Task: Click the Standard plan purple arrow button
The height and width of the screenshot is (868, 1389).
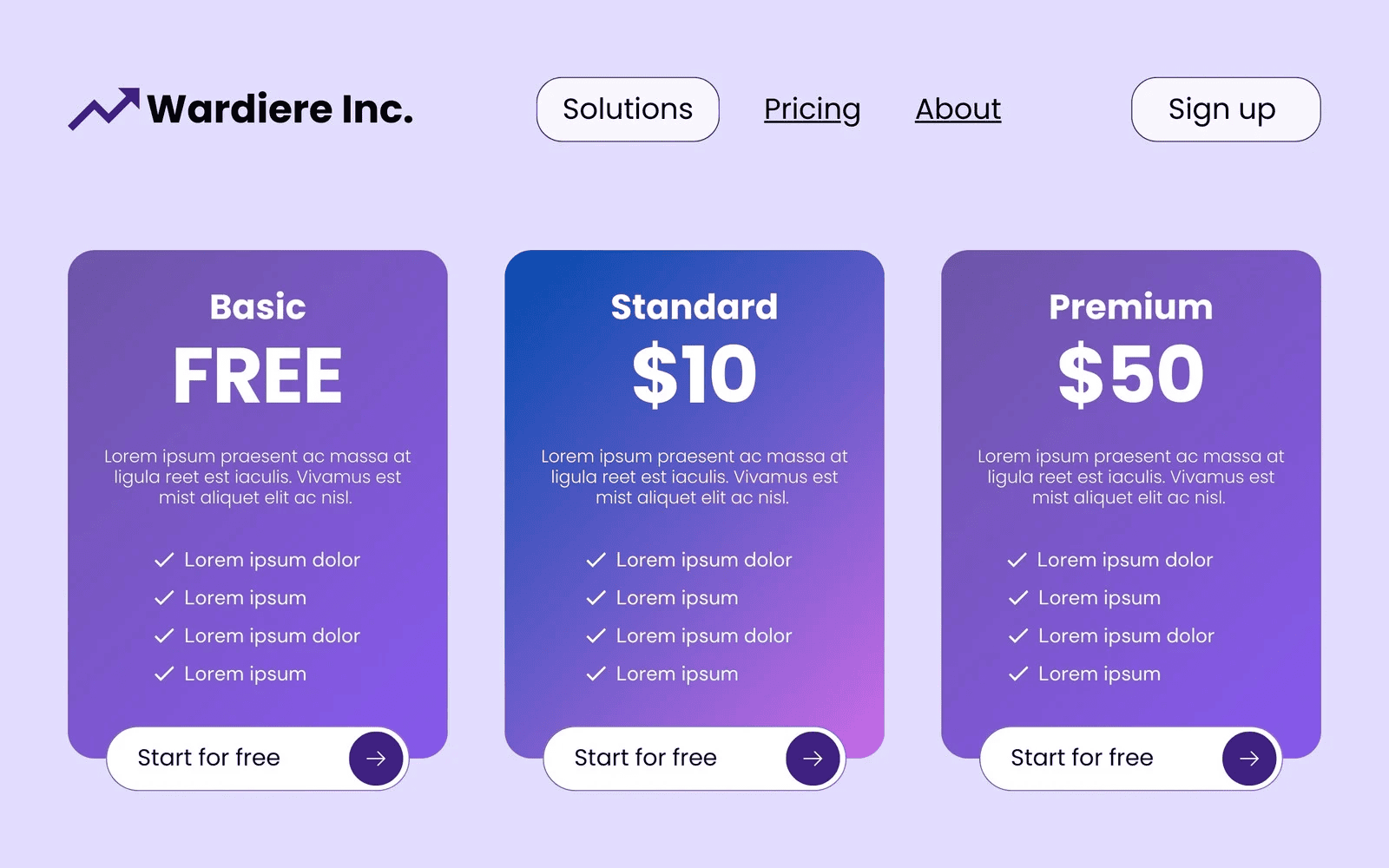Action: point(813,758)
